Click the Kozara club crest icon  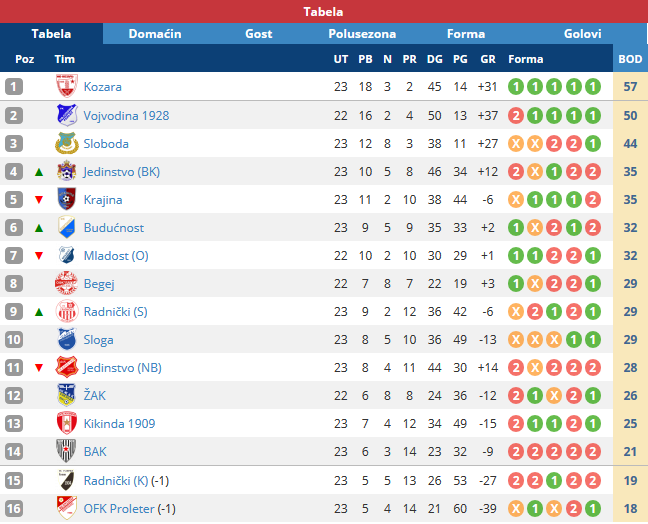pyautogui.click(x=66, y=87)
